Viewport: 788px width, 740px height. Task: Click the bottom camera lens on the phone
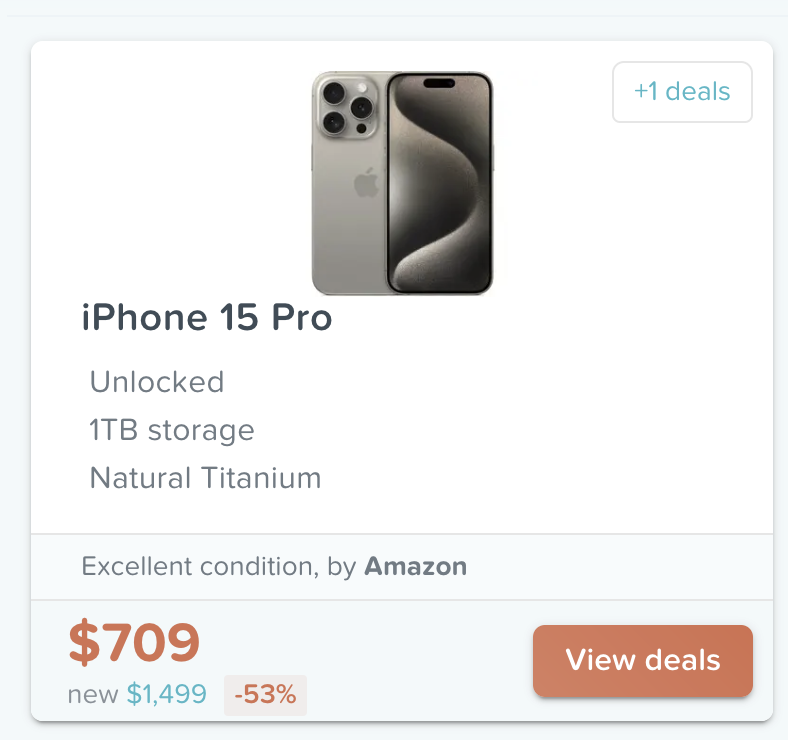coord(333,123)
